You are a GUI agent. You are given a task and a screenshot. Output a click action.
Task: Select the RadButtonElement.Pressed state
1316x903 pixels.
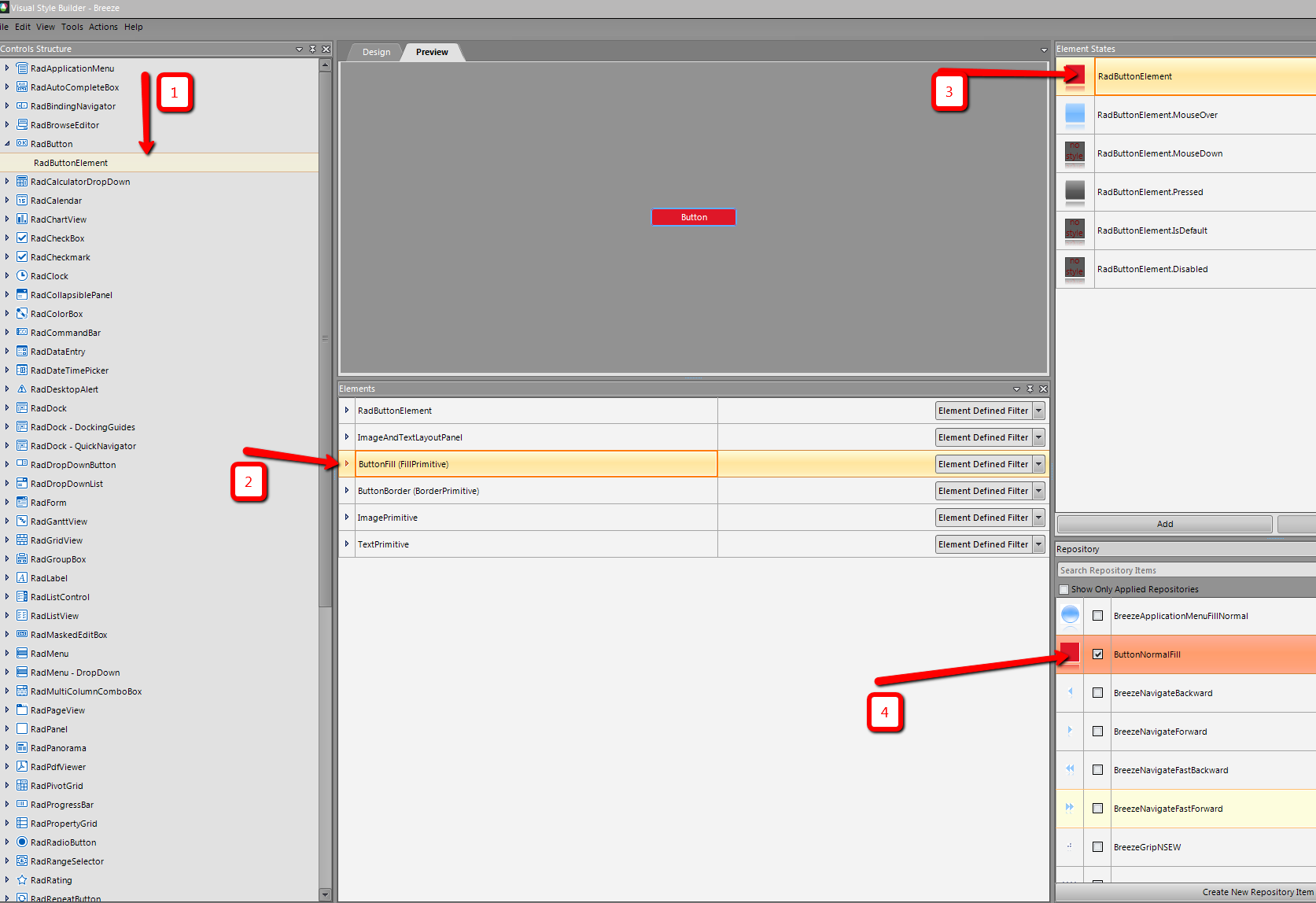point(1185,192)
